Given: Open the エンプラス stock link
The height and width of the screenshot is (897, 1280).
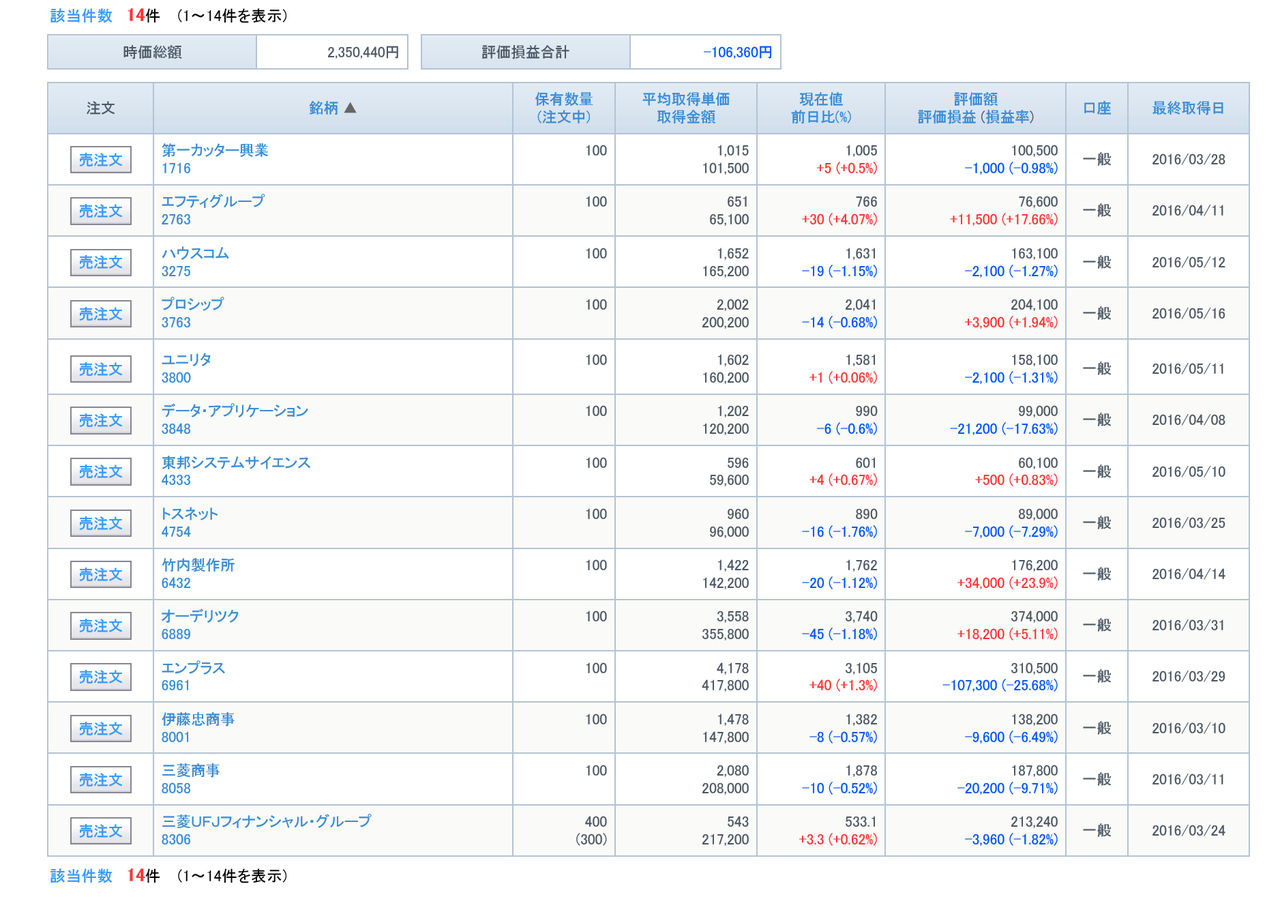Looking at the screenshot, I should (x=194, y=668).
